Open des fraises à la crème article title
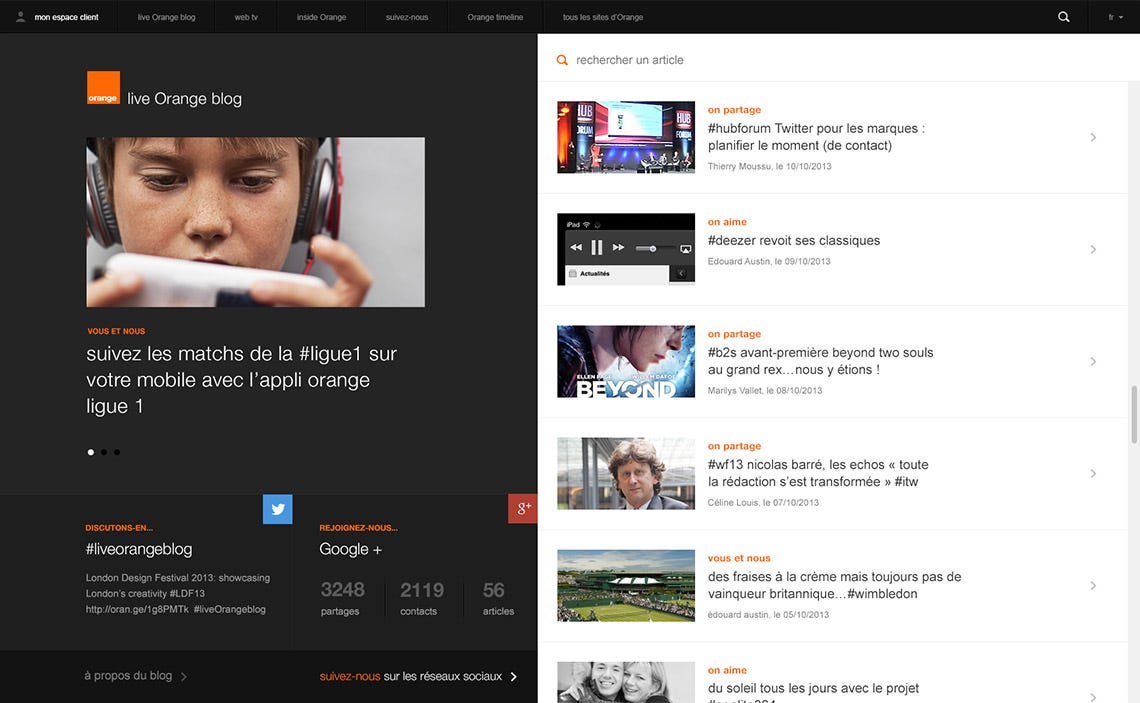The width and height of the screenshot is (1140, 703). coord(835,585)
